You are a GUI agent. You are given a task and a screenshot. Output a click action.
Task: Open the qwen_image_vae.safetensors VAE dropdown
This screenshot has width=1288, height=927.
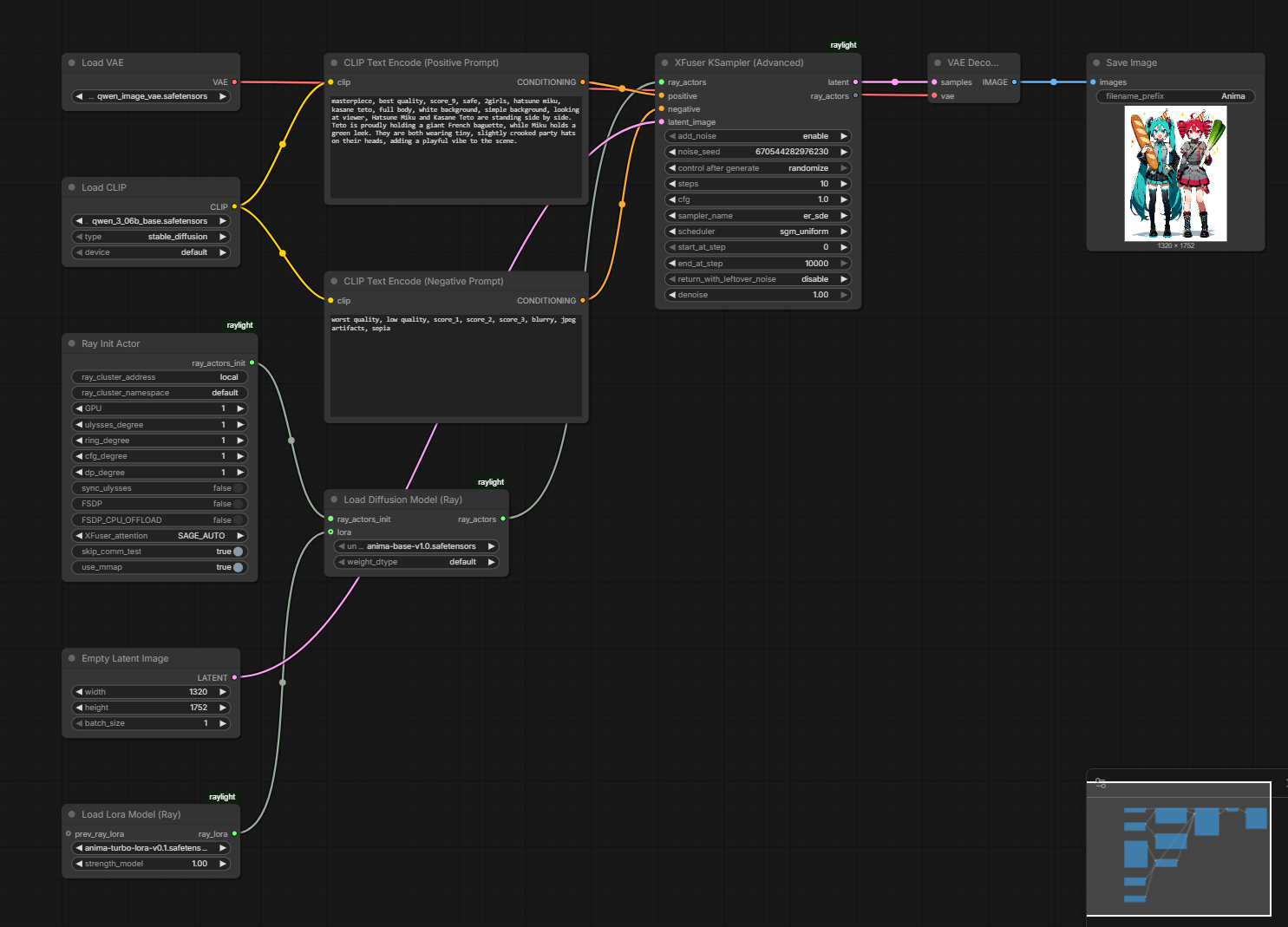click(x=151, y=96)
